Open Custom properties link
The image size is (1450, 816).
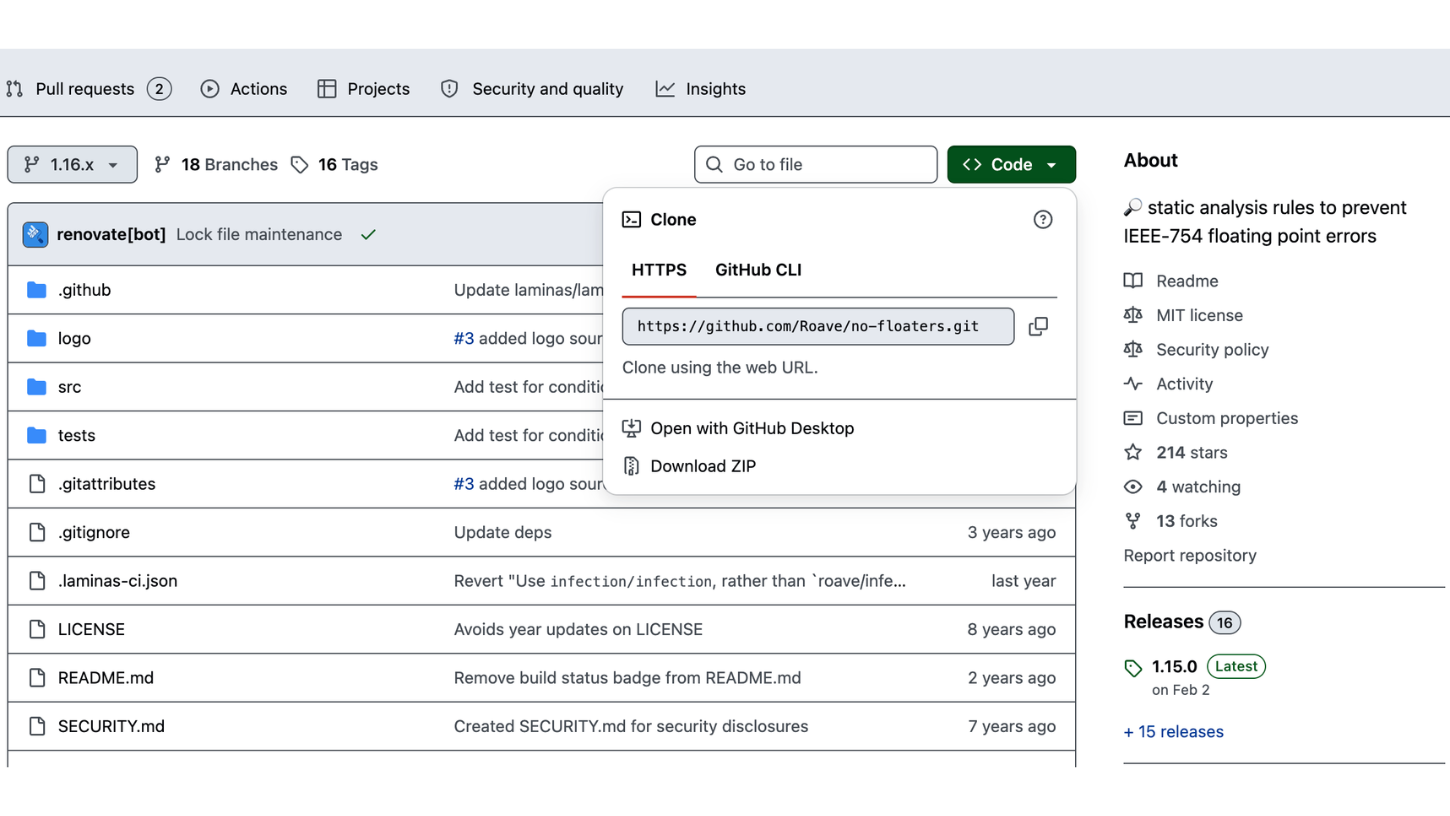pos(1211,419)
